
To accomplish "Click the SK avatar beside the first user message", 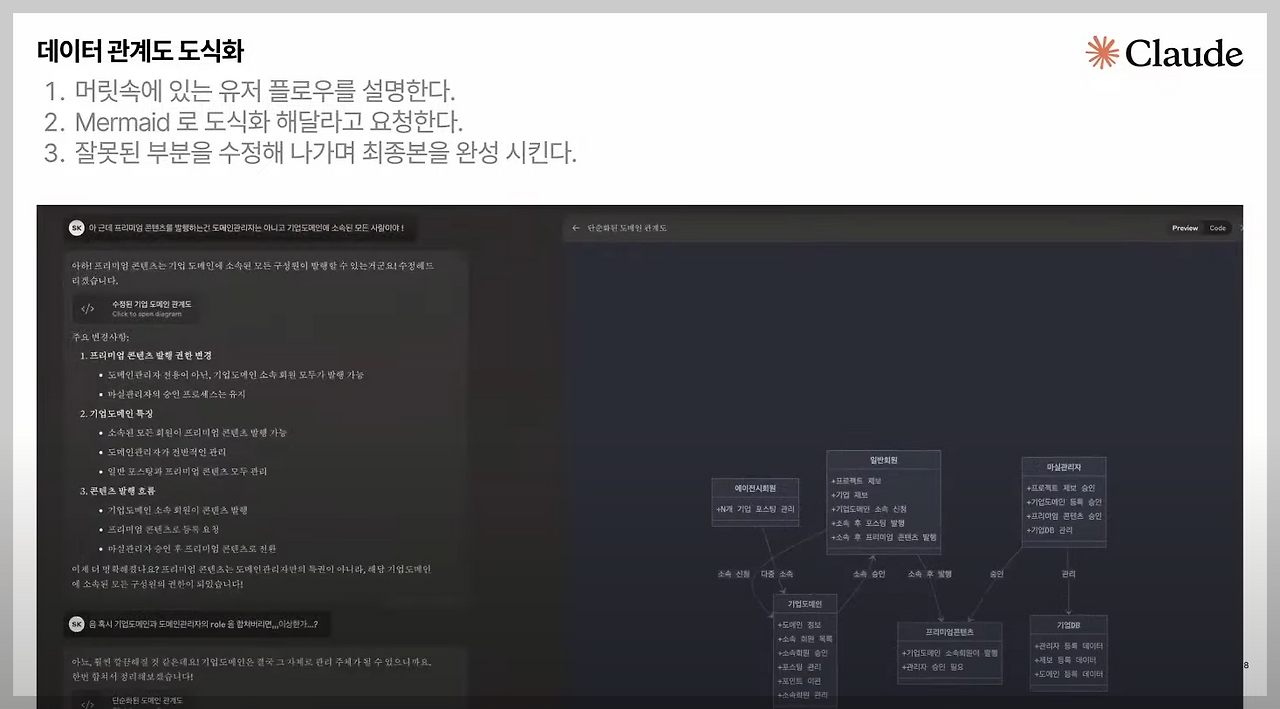I will pos(77,227).
